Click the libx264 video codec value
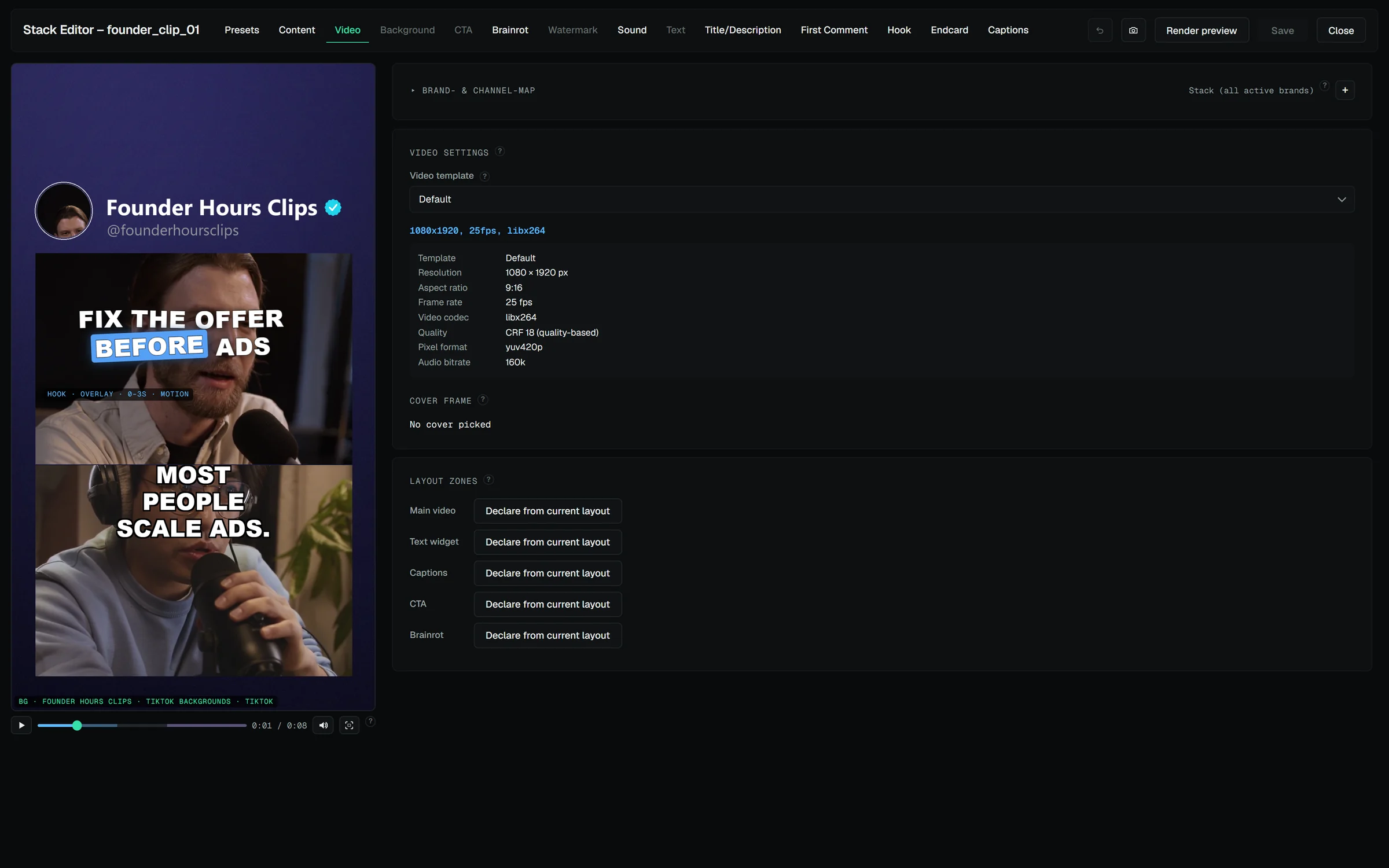This screenshot has height=868, width=1389. (521, 317)
